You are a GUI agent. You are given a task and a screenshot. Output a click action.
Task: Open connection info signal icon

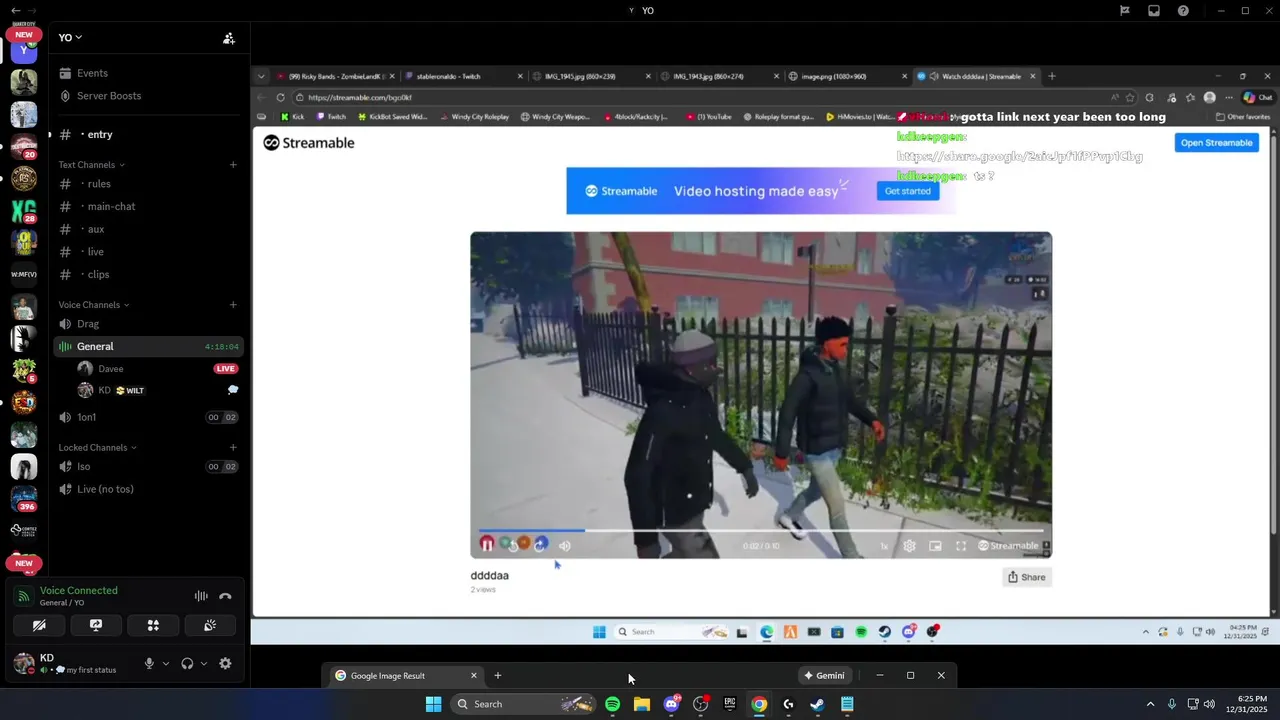[x=24, y=596]
